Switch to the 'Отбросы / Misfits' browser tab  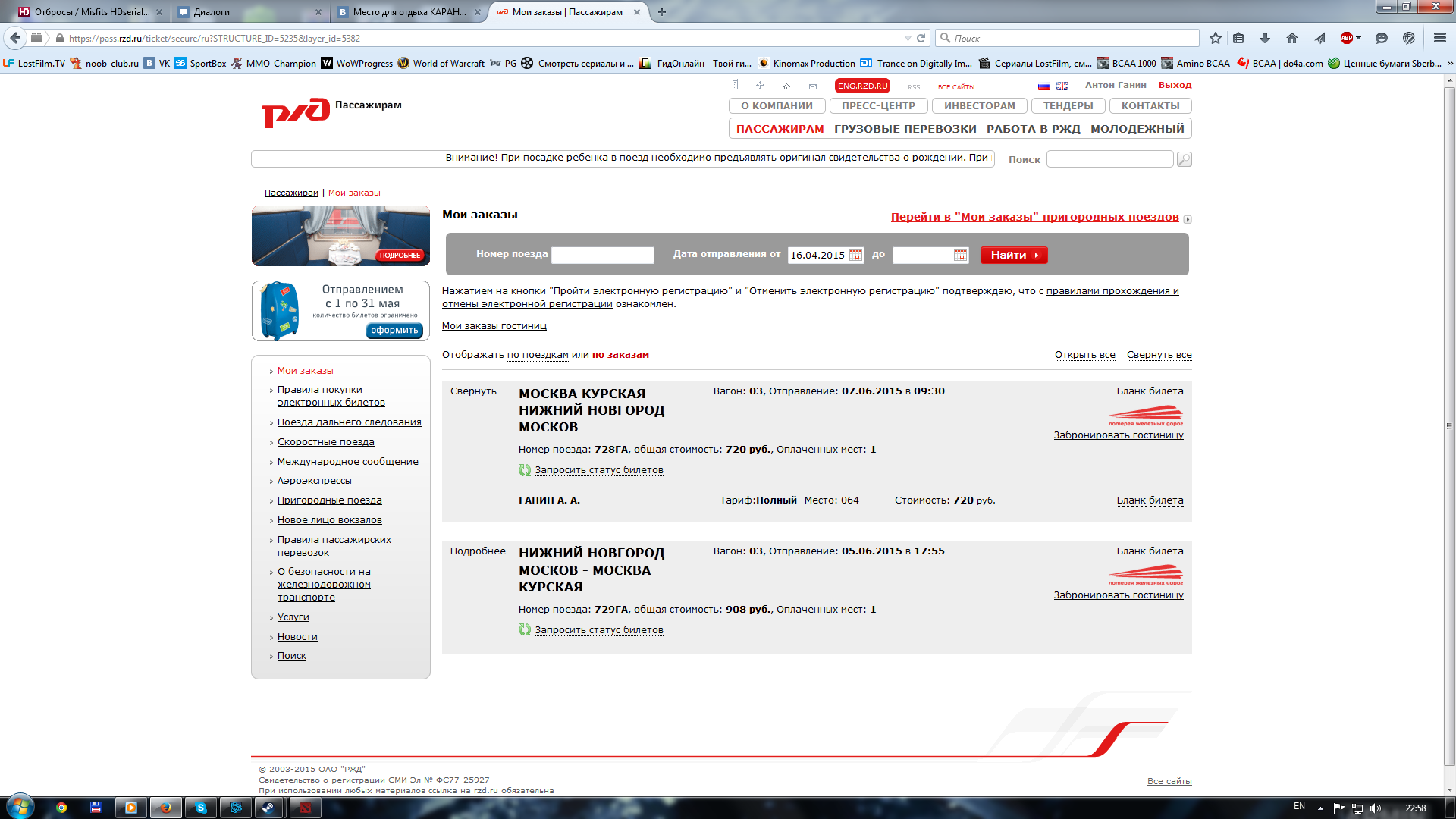(x=91, y=12)
